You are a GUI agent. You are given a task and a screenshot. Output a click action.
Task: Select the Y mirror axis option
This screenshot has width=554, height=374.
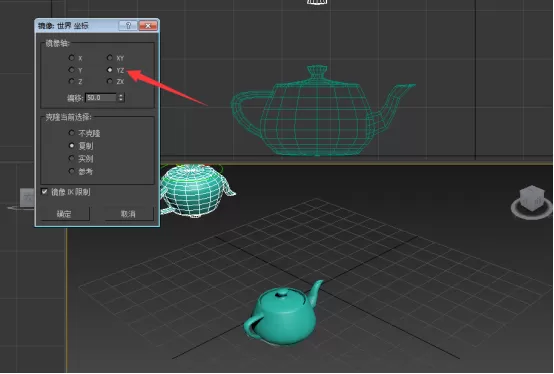[x=72, y=70]
